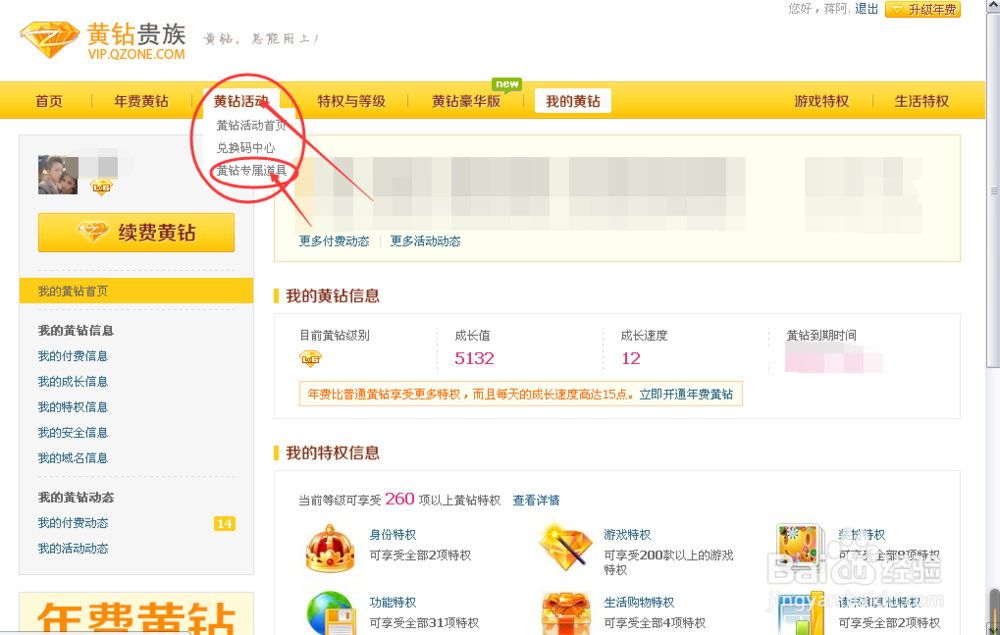Open the 游戏特权 link in privilege list
Image resolution: width=1000 pixels, height=635 pixels.
tap(627, 535)
